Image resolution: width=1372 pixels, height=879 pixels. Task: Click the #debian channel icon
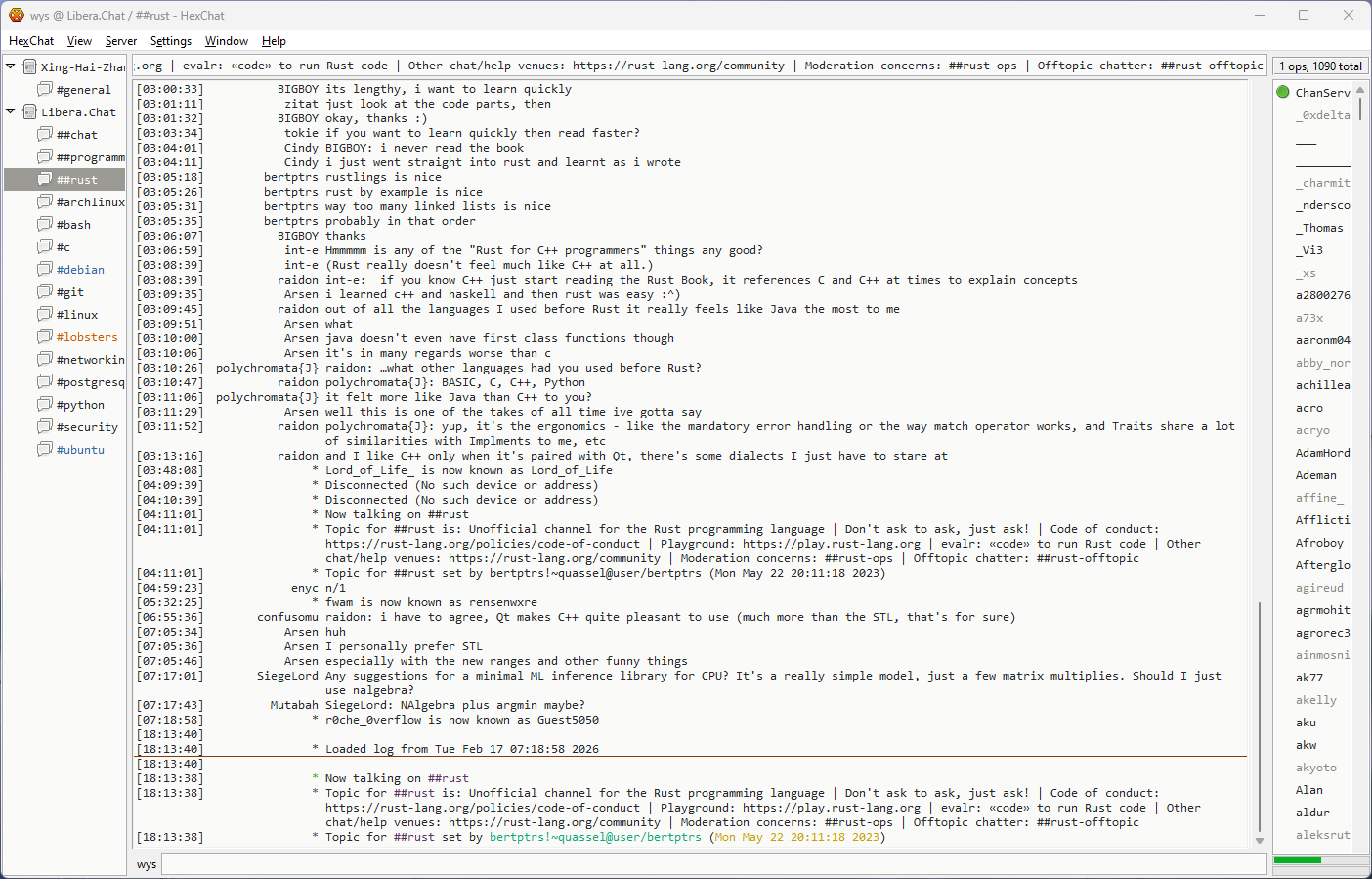click(x=45, y=269)
